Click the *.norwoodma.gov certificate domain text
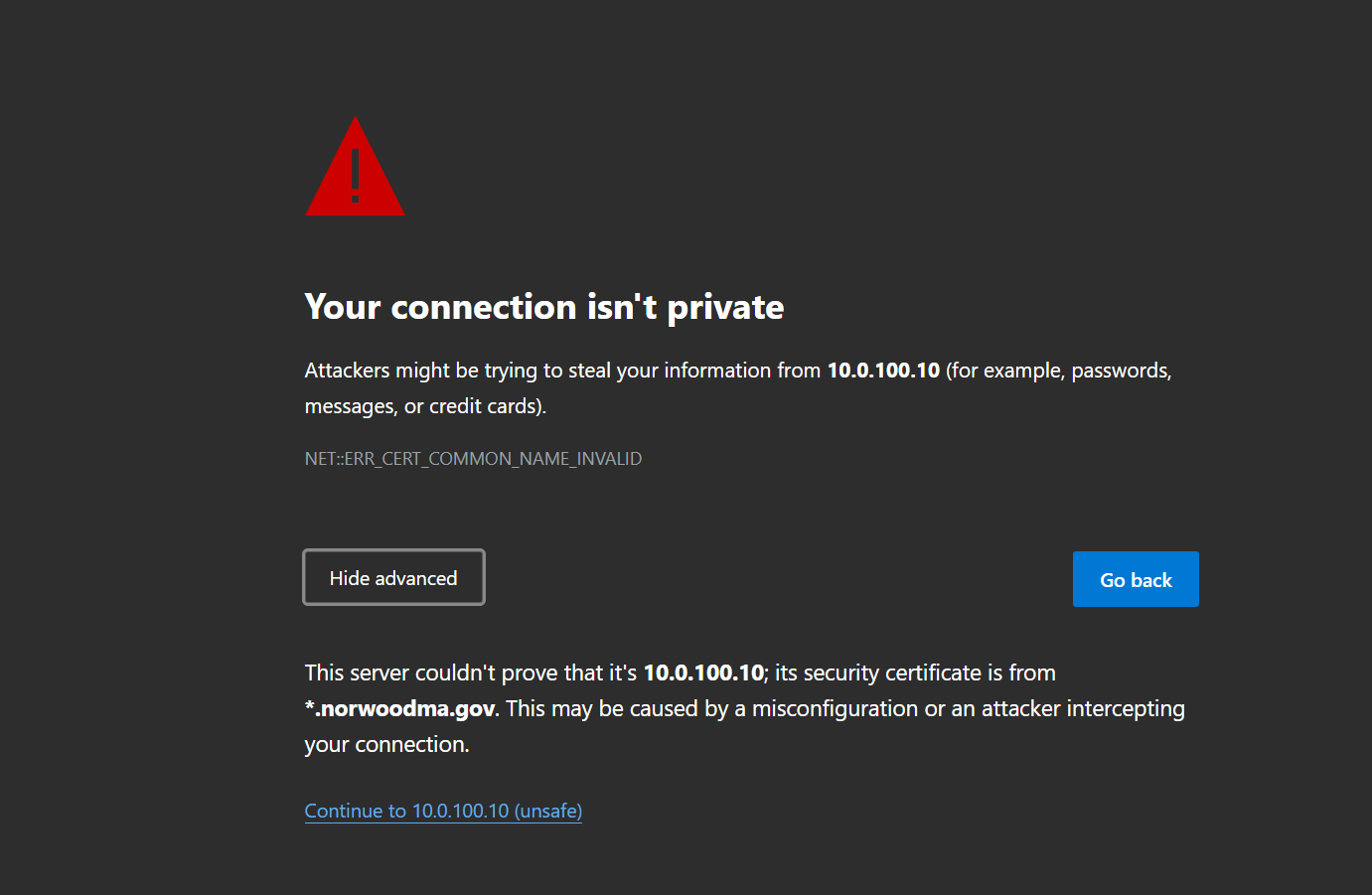The height and width of the screenshot is (895, 1372). 399,708
